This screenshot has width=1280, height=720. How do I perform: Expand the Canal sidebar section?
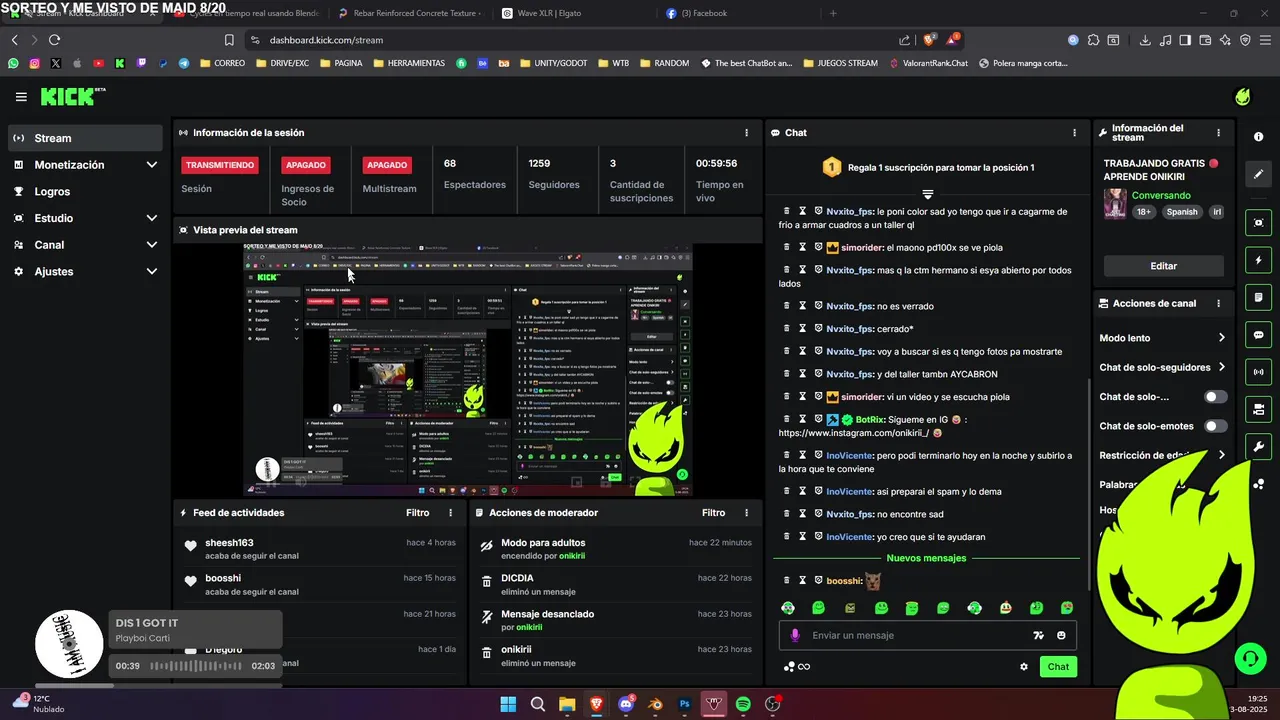[85, 245]
